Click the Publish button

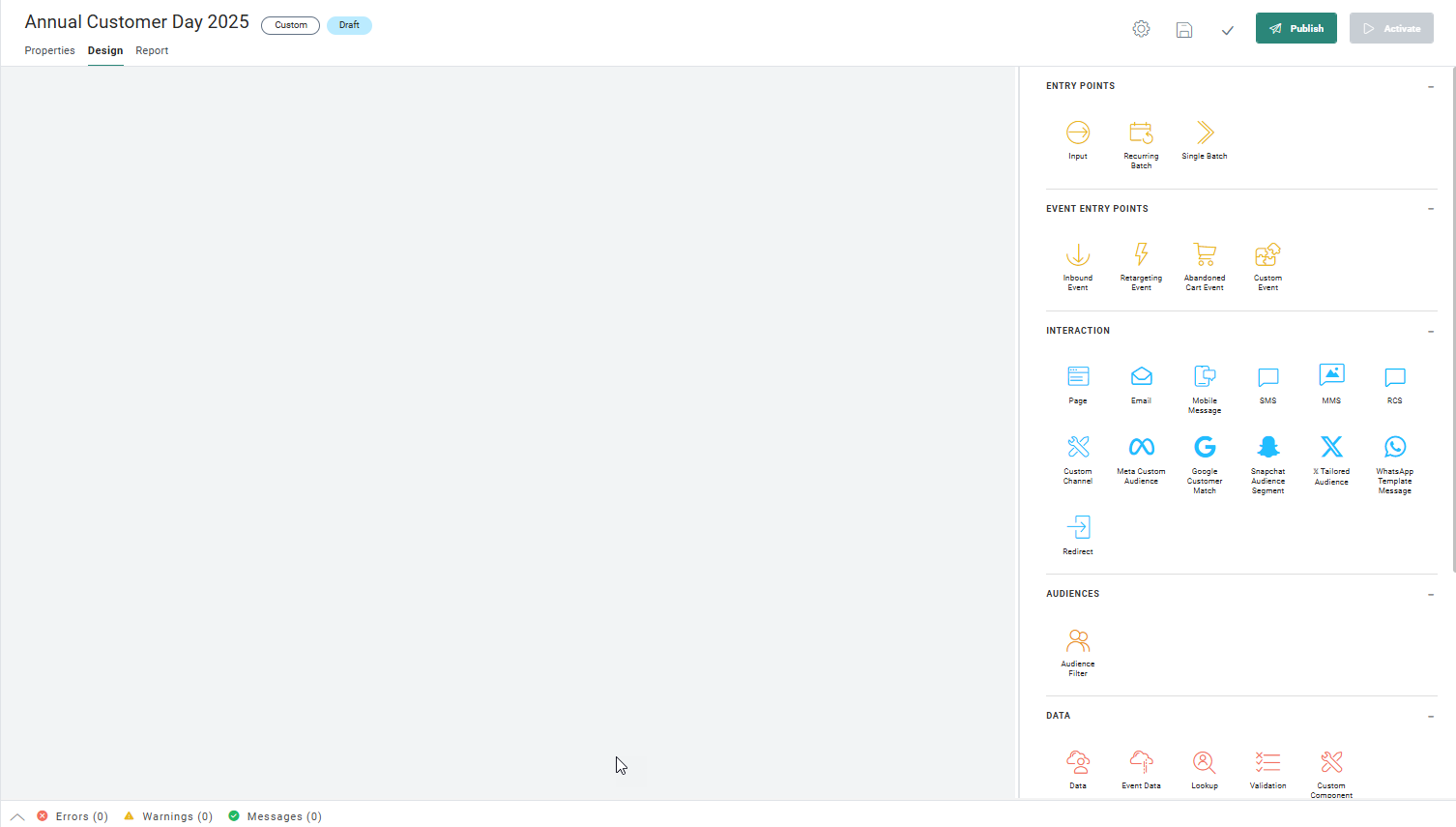[x=1296, y=28]
